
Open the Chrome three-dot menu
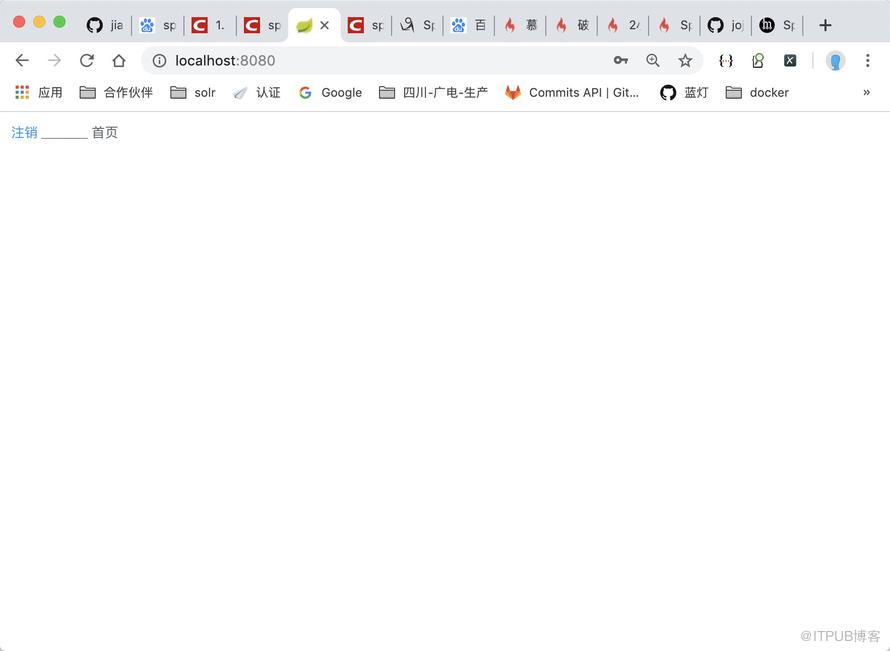tap(867, 61)
